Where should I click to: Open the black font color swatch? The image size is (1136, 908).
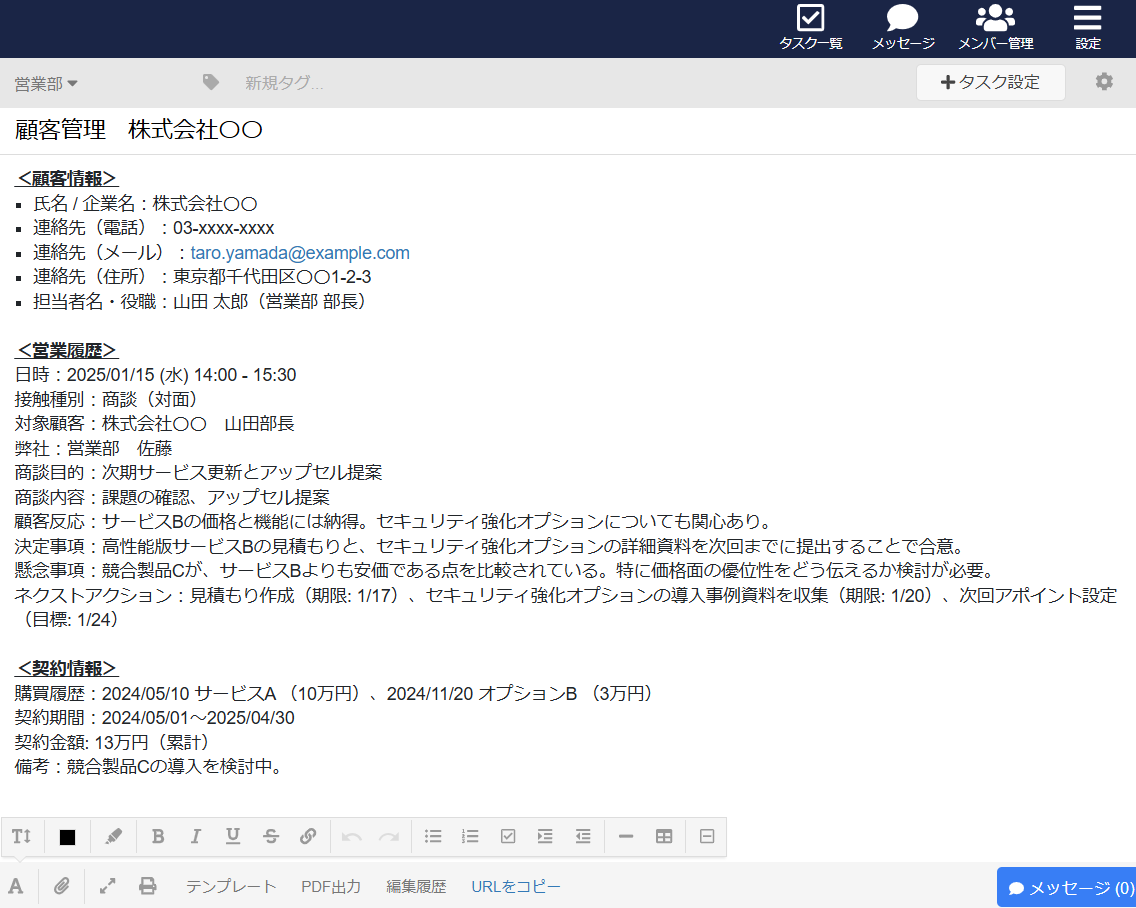(66, 836)
